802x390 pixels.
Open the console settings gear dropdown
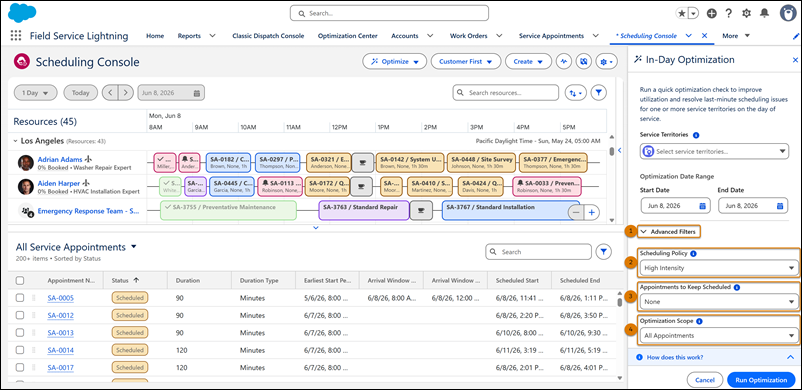[x=607, y=61]
